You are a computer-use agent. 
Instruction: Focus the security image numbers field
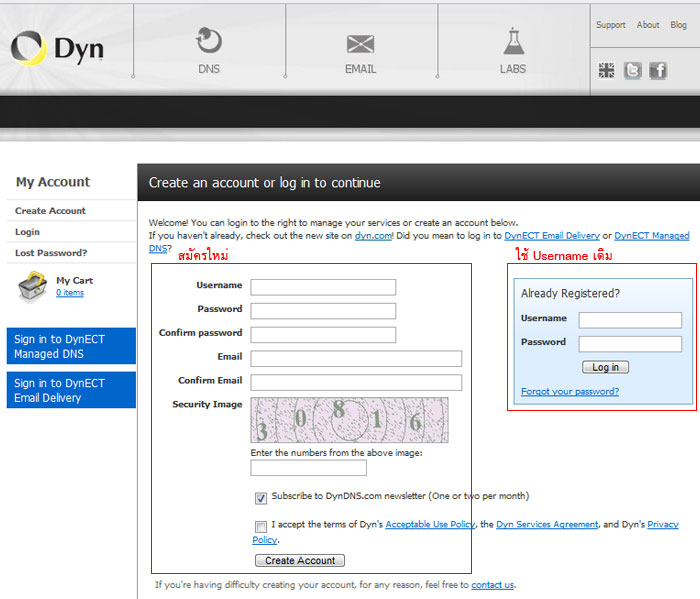pos(308,468)
